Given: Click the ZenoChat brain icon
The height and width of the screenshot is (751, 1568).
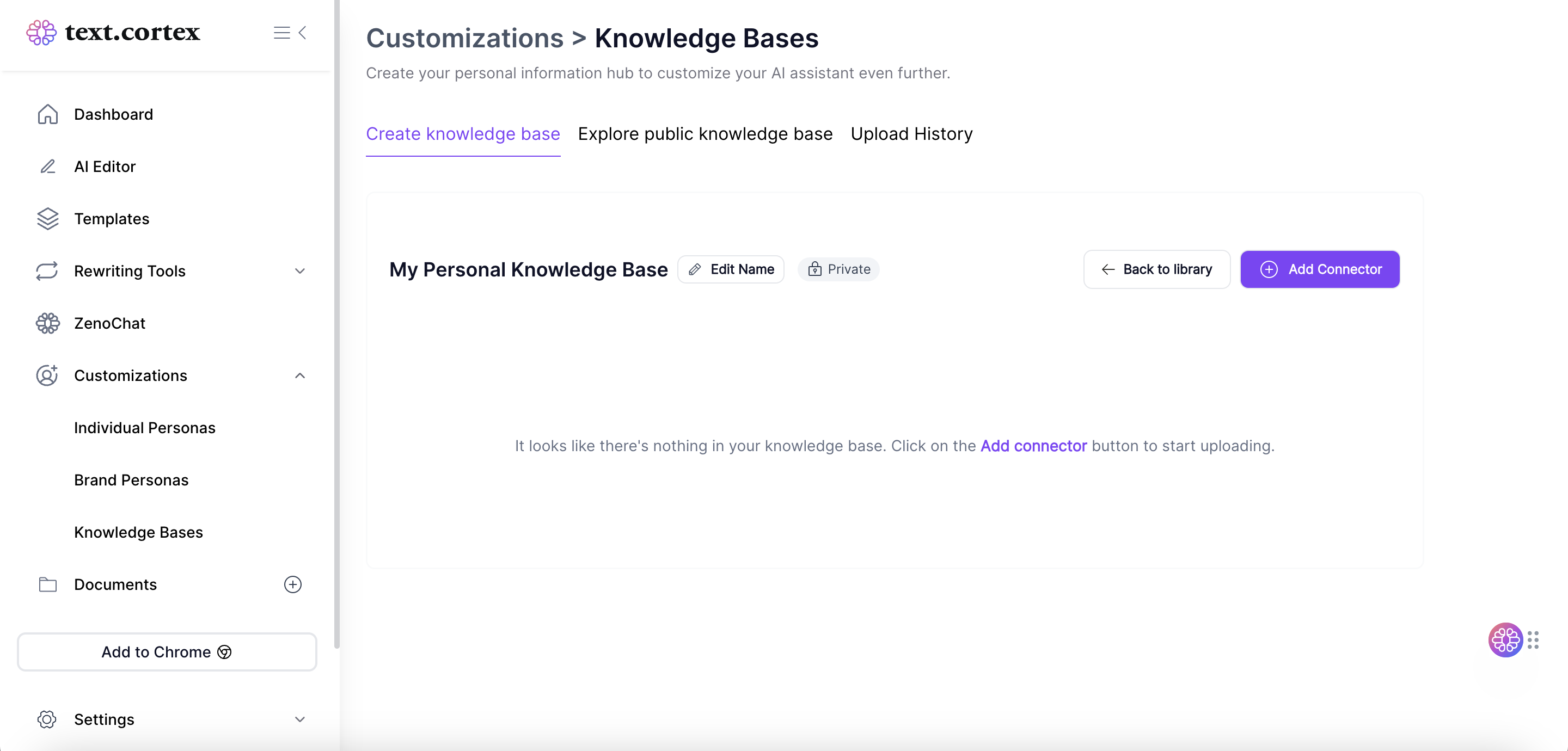Looking at the screenshot, I should (x=47, y=323).
